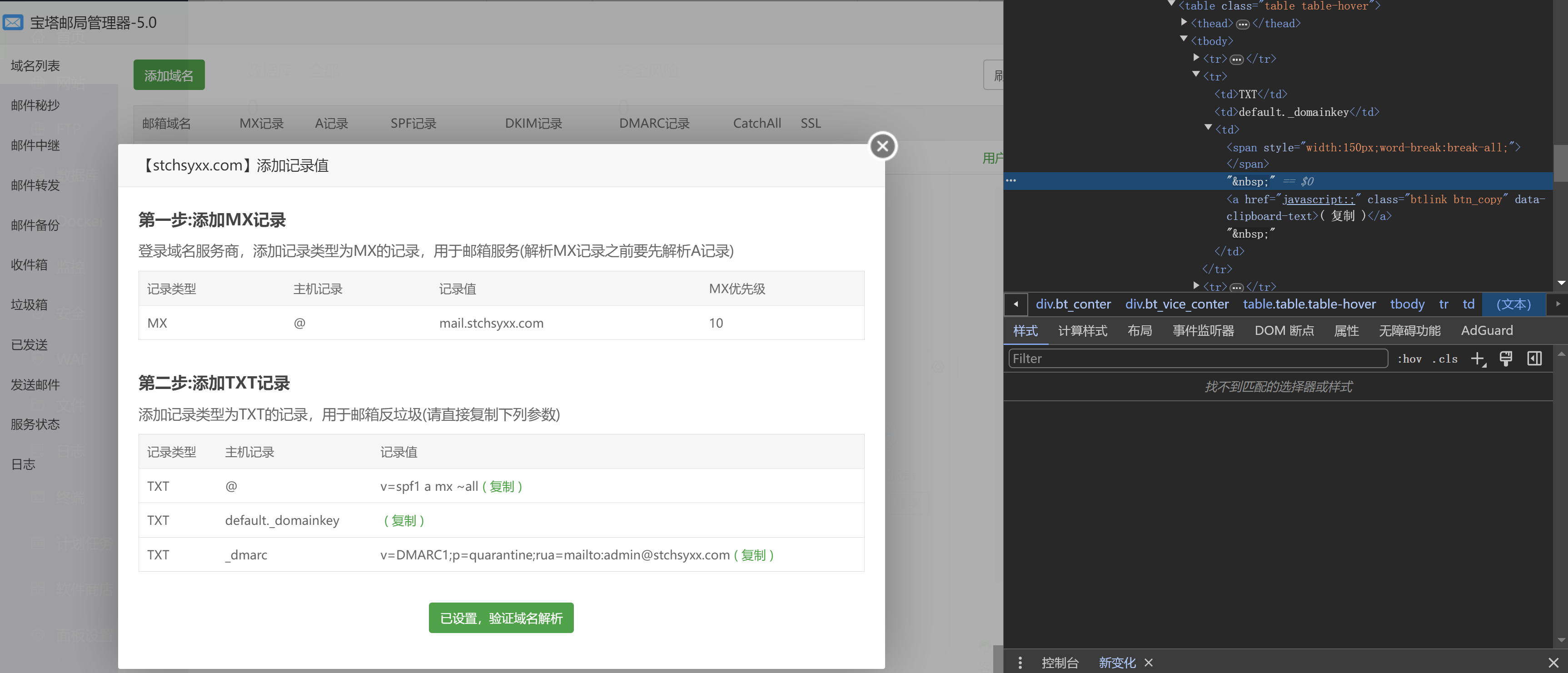
Task: Switch to the 计算样式 tab
Action: coord(1082,331)
